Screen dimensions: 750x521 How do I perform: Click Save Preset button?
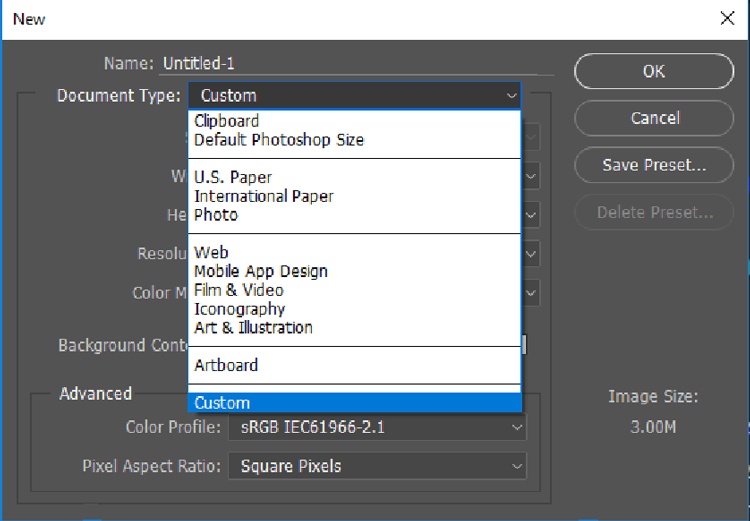(x=654, y=165)
